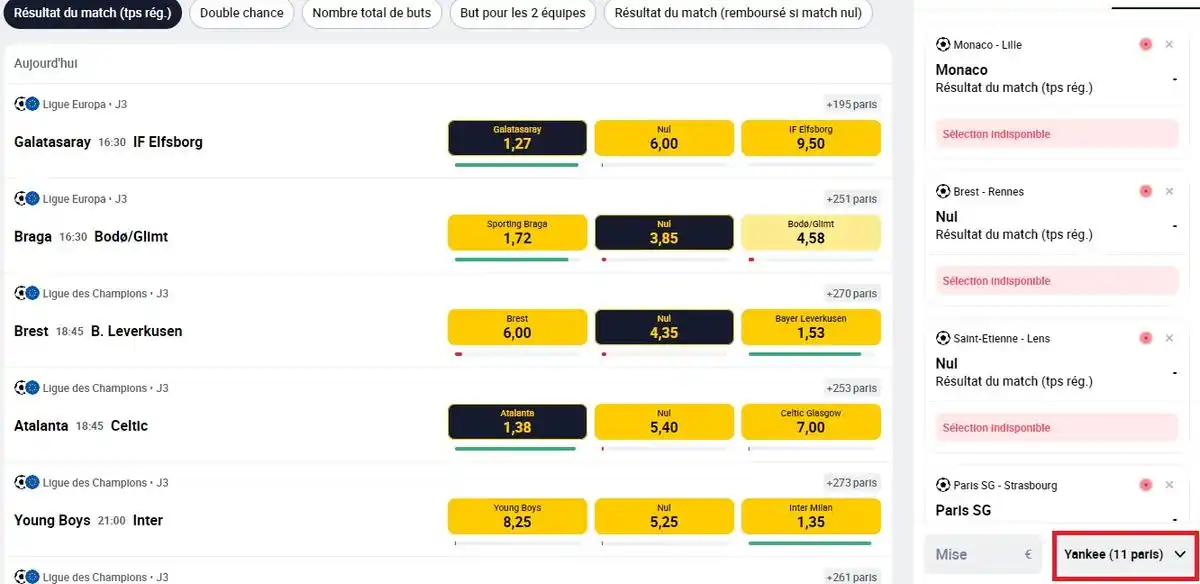Expand +270 paris for Brest match

852,294
